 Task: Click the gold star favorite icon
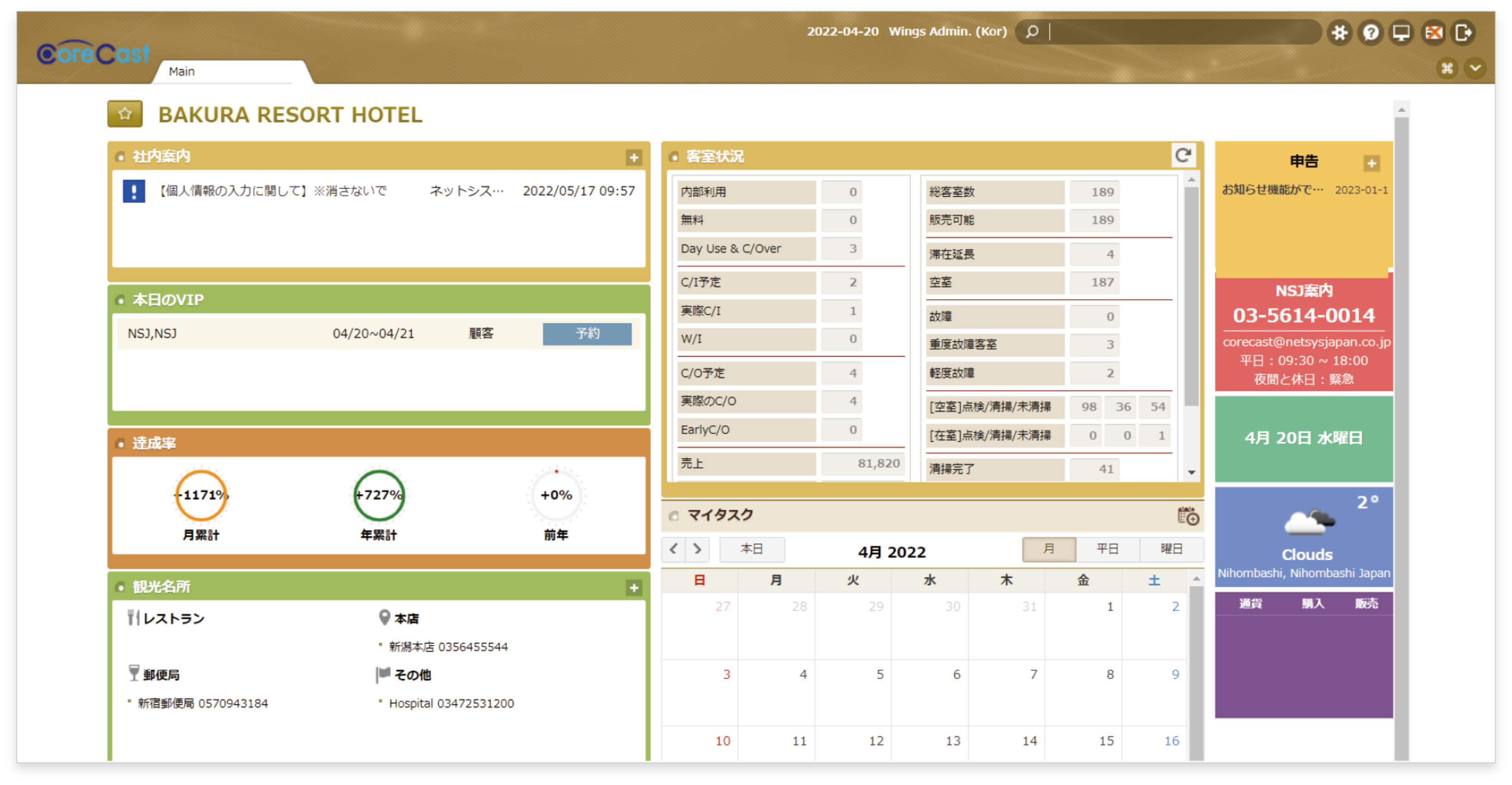pyautogui.click(x=125, y=114)
